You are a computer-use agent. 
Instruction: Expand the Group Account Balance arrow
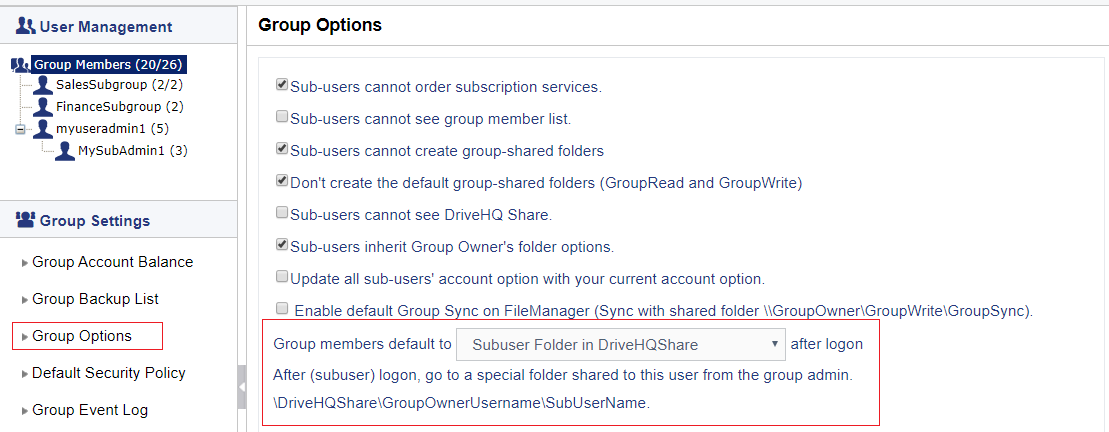click(x=25, y=263)
